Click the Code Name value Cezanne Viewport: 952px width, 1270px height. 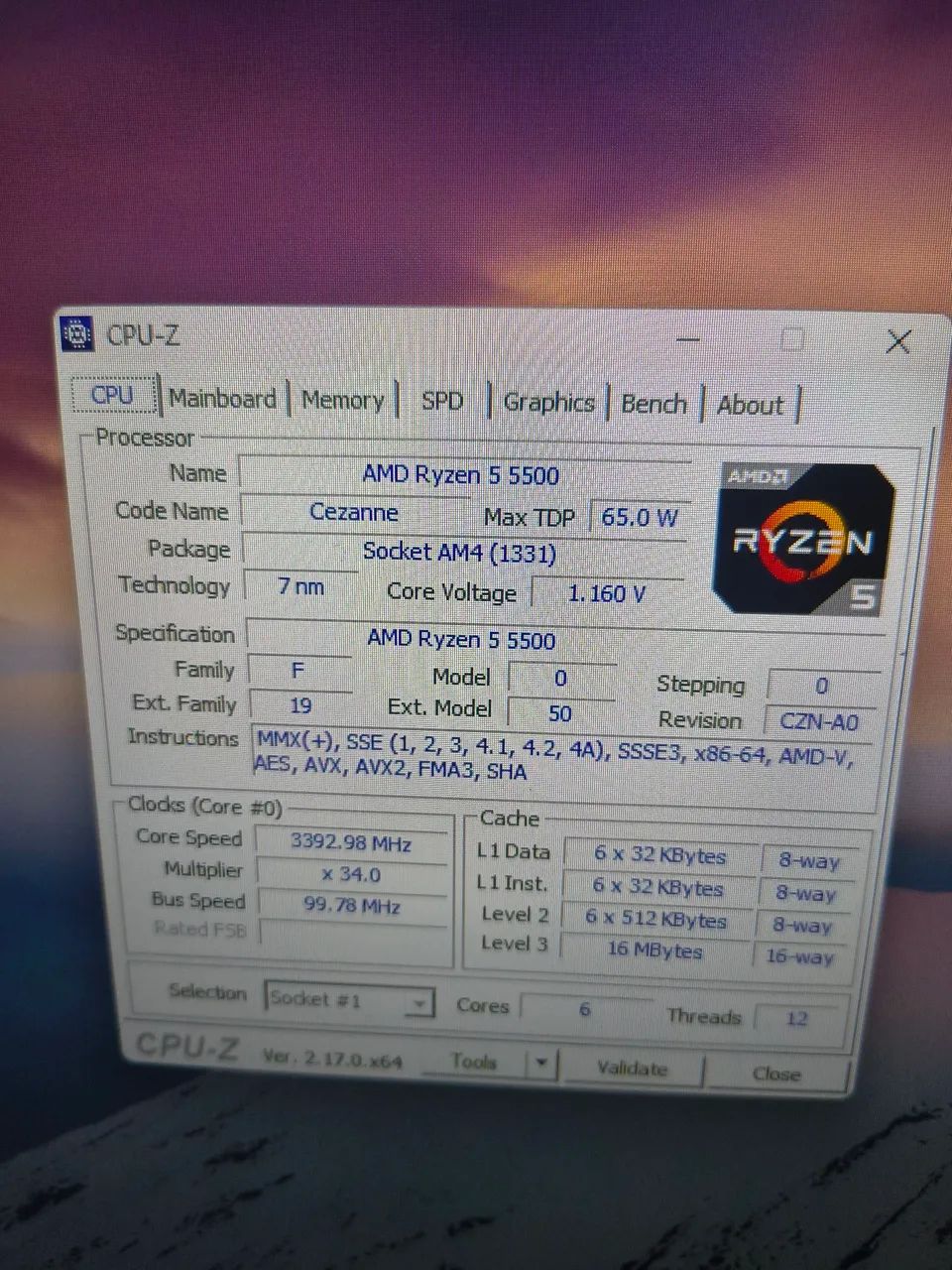pos(354,512)
